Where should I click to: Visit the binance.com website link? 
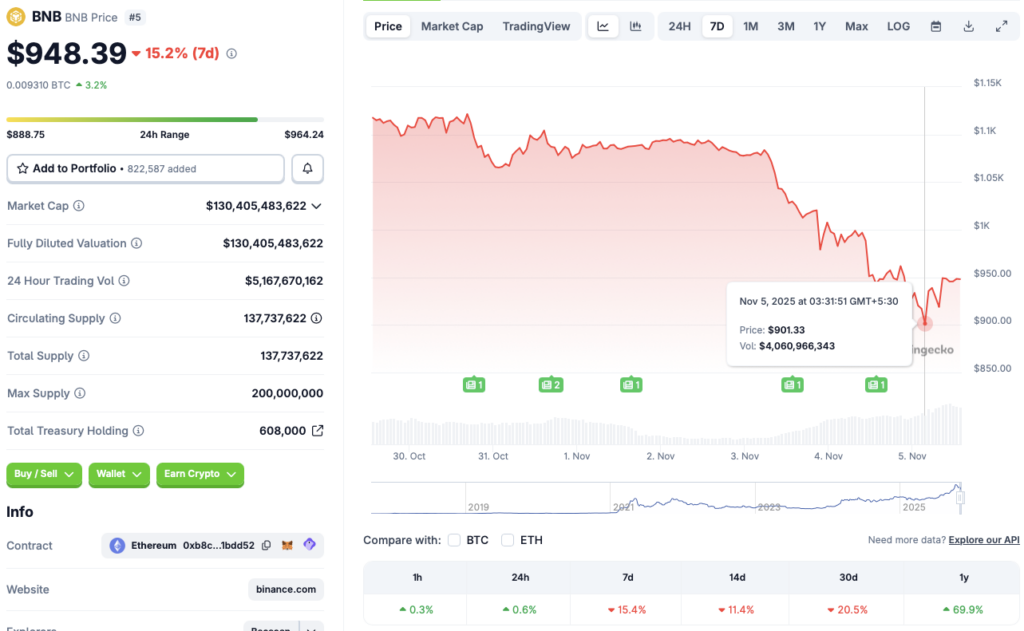click(285, 589)
